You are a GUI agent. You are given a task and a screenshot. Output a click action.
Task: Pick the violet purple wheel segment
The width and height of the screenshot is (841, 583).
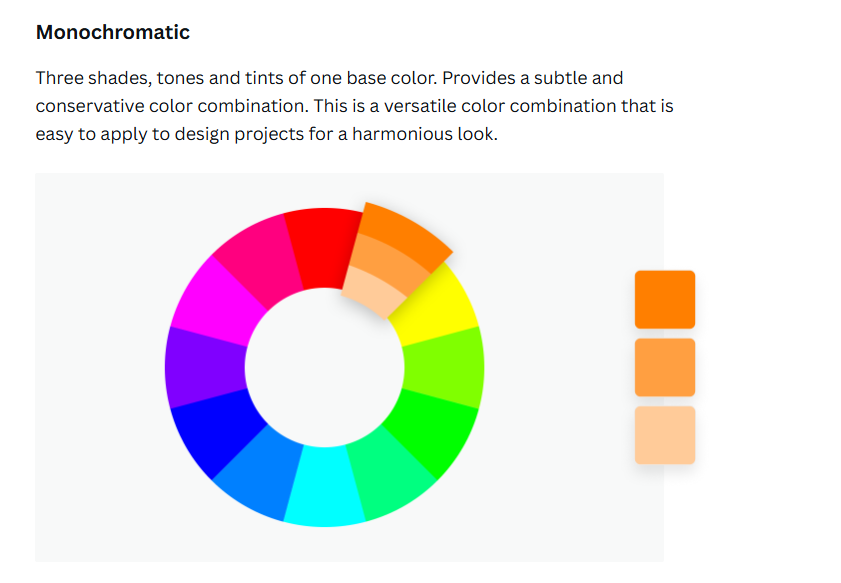(x=205, y=368)
